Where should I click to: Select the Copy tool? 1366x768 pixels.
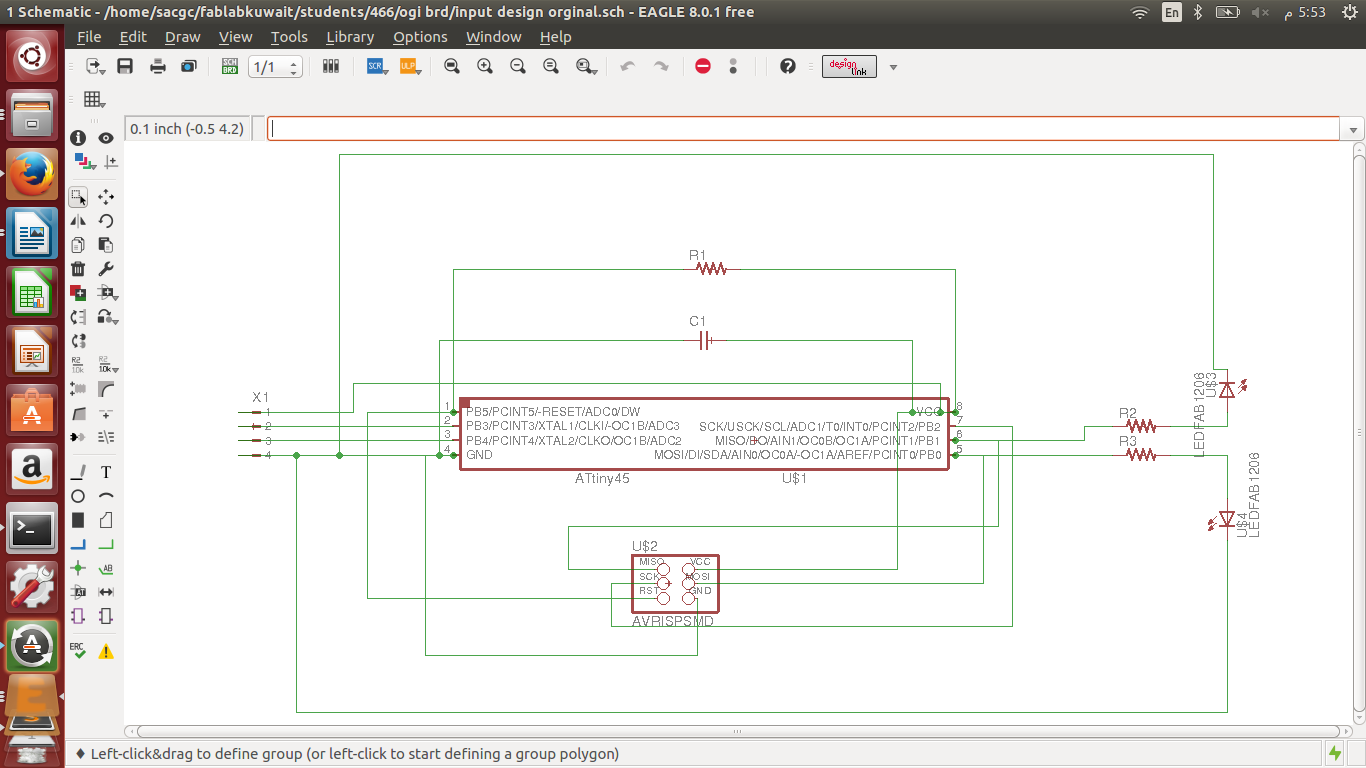coord(78,245)
